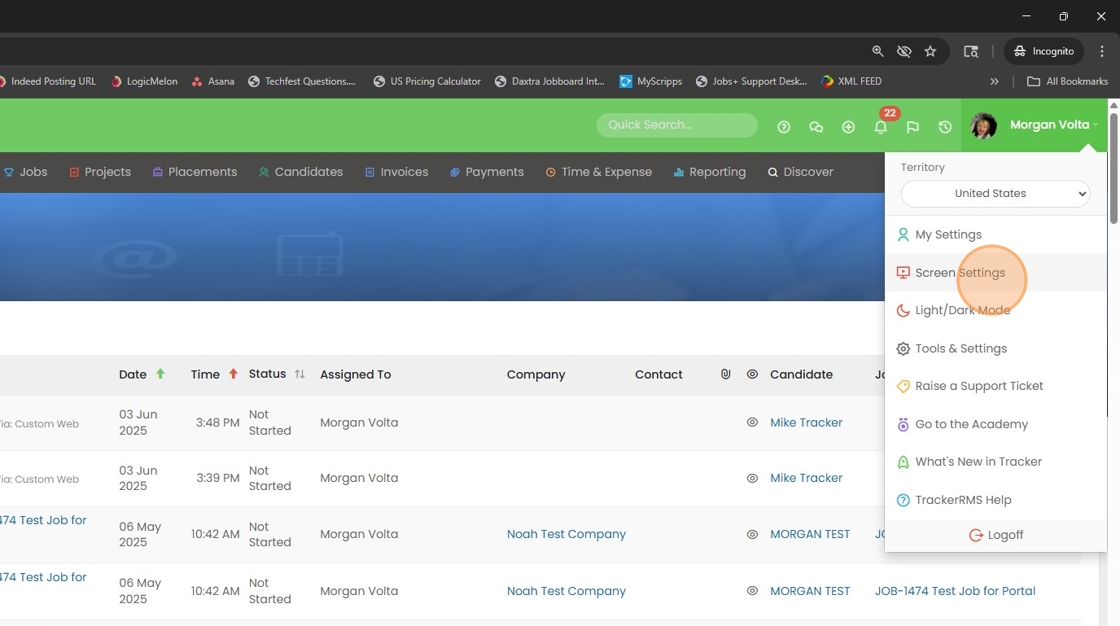Click the flag icon in header
This screenshot has width=1120, height=626.
pyautogui.click(x=912, y=126)
